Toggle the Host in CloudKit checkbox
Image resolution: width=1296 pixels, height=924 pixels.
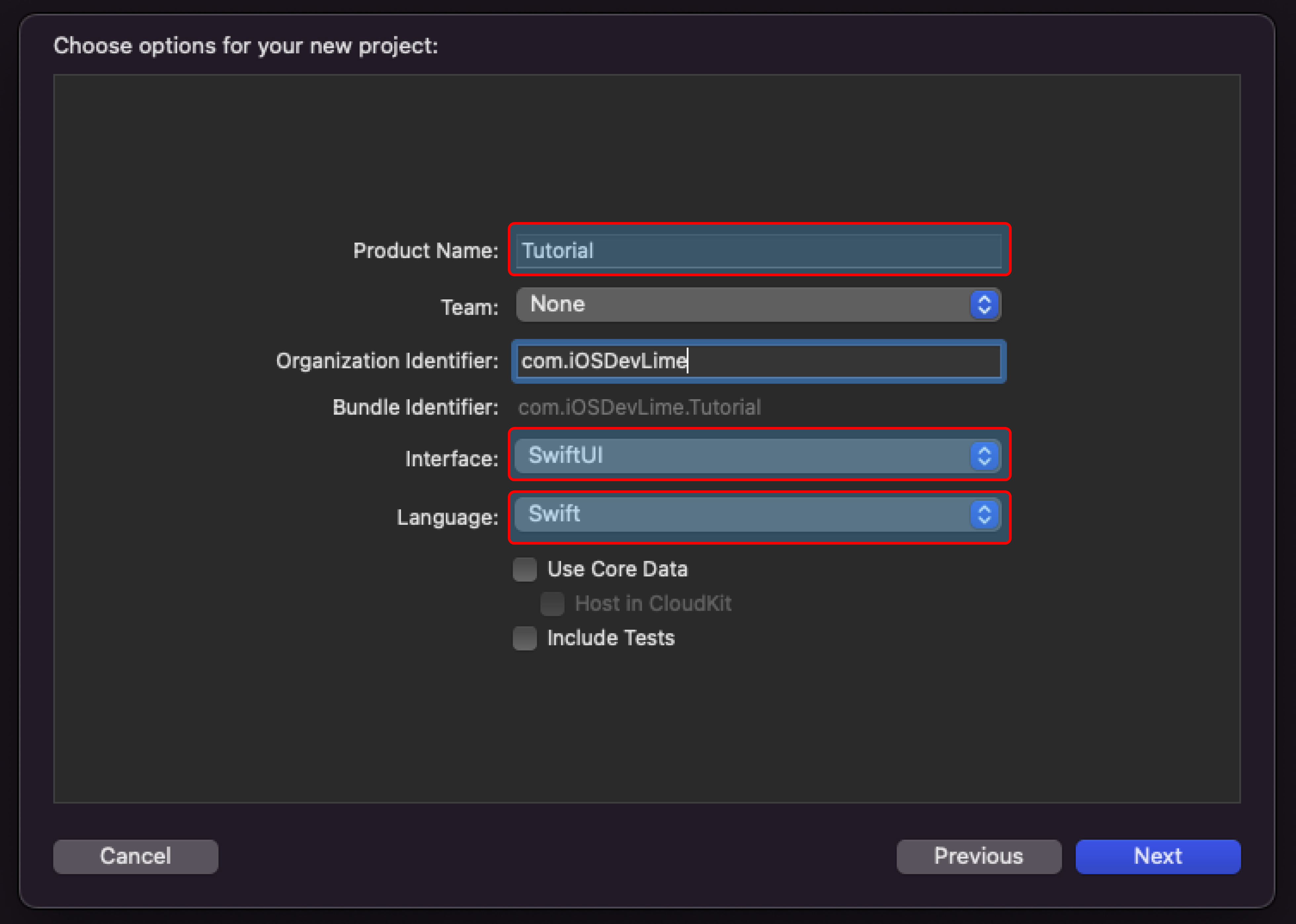(x=552, y=604)
